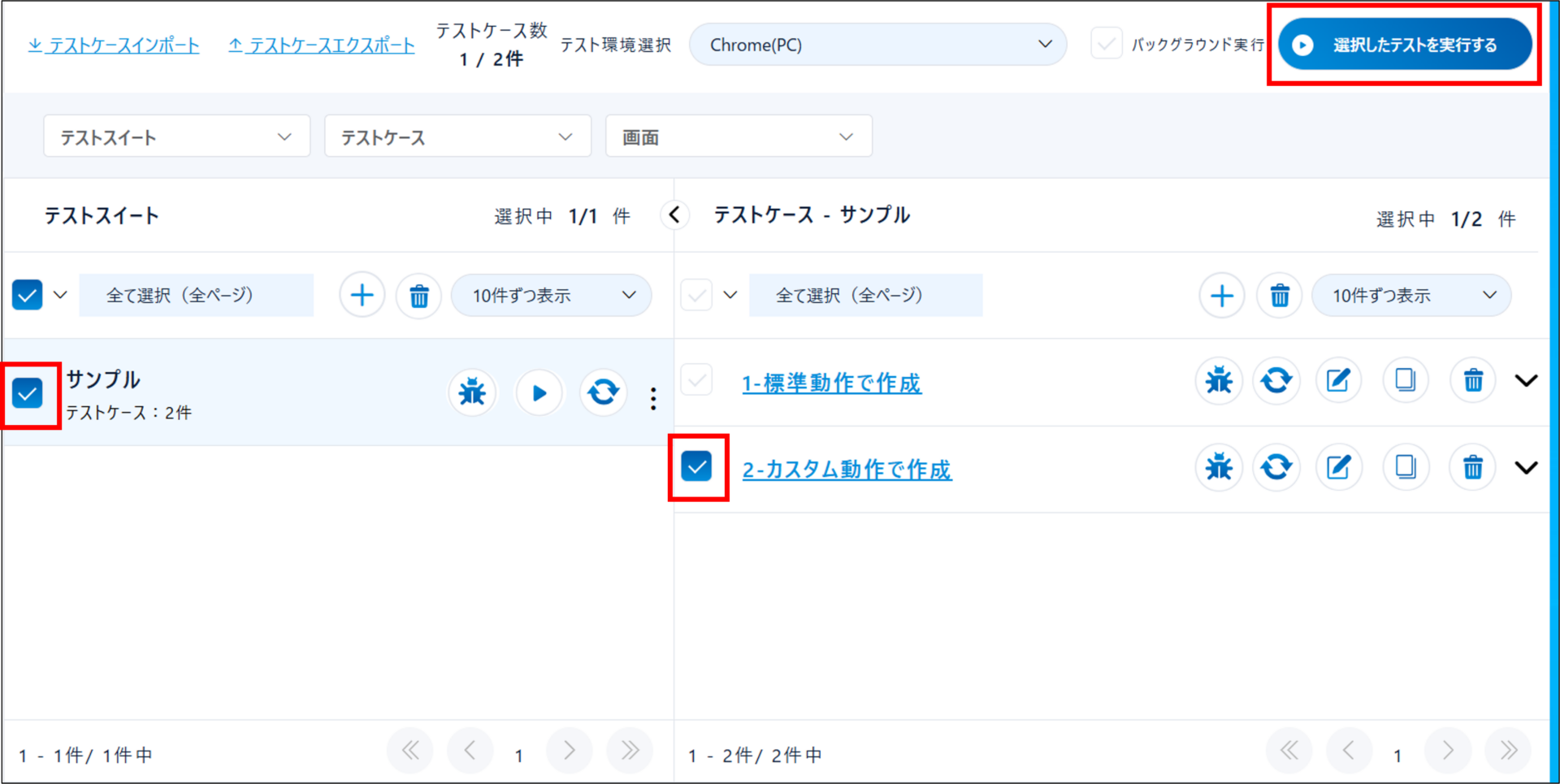Uncheck the サンプル test suite checkbox

coord(28,393)
